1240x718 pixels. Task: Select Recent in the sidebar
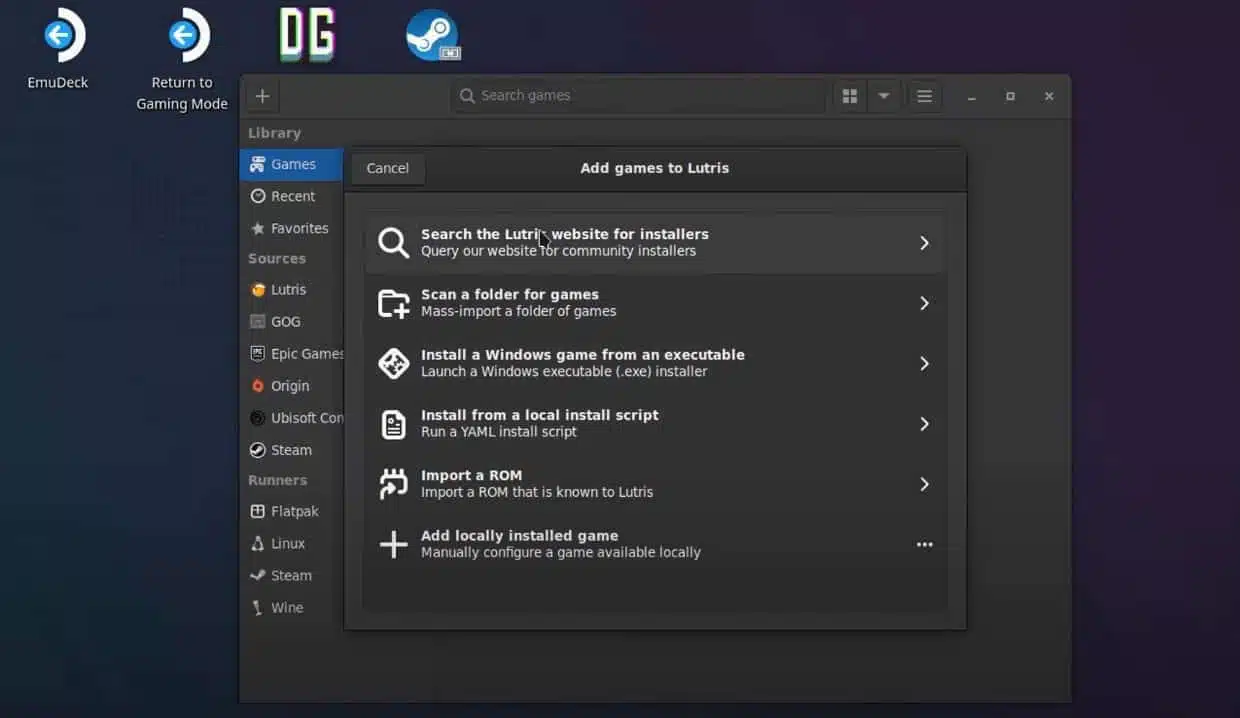tap(291, 196)
